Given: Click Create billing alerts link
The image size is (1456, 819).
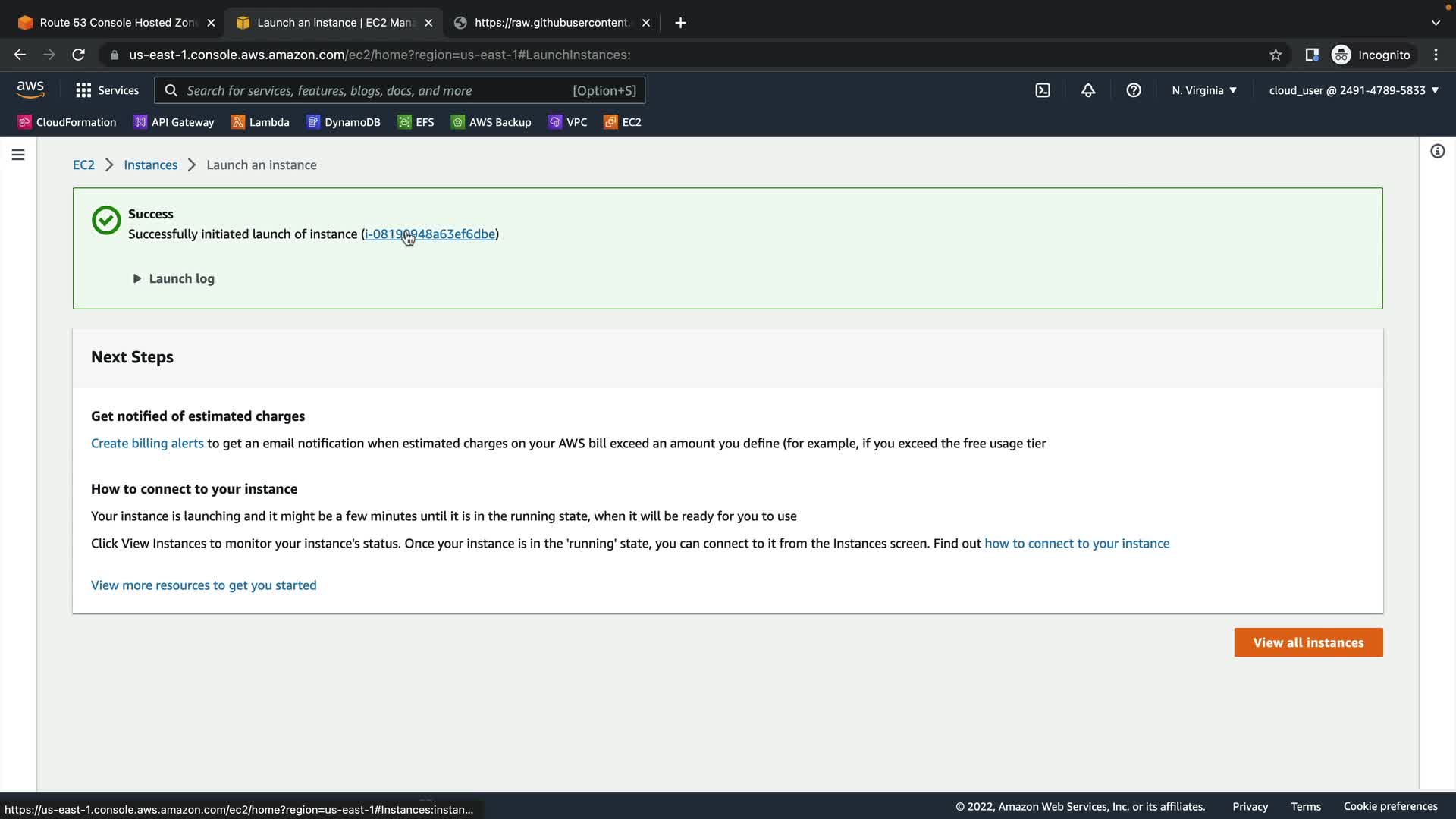Looking at the screenshot, I should click(147, 443).
